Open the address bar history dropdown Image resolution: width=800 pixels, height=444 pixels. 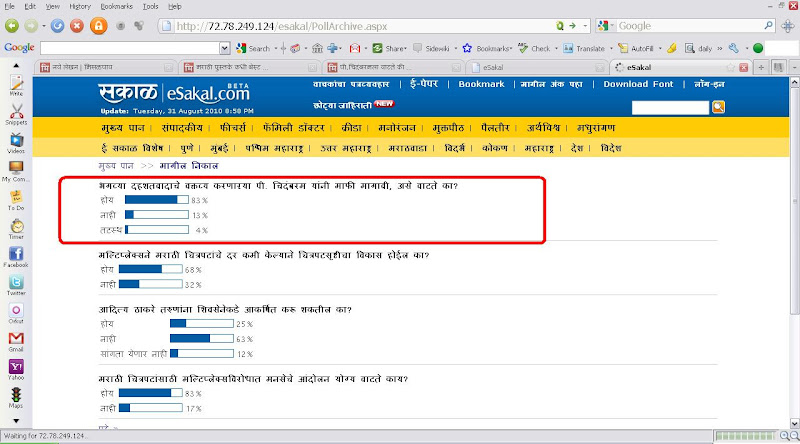(x=585, y=26)
